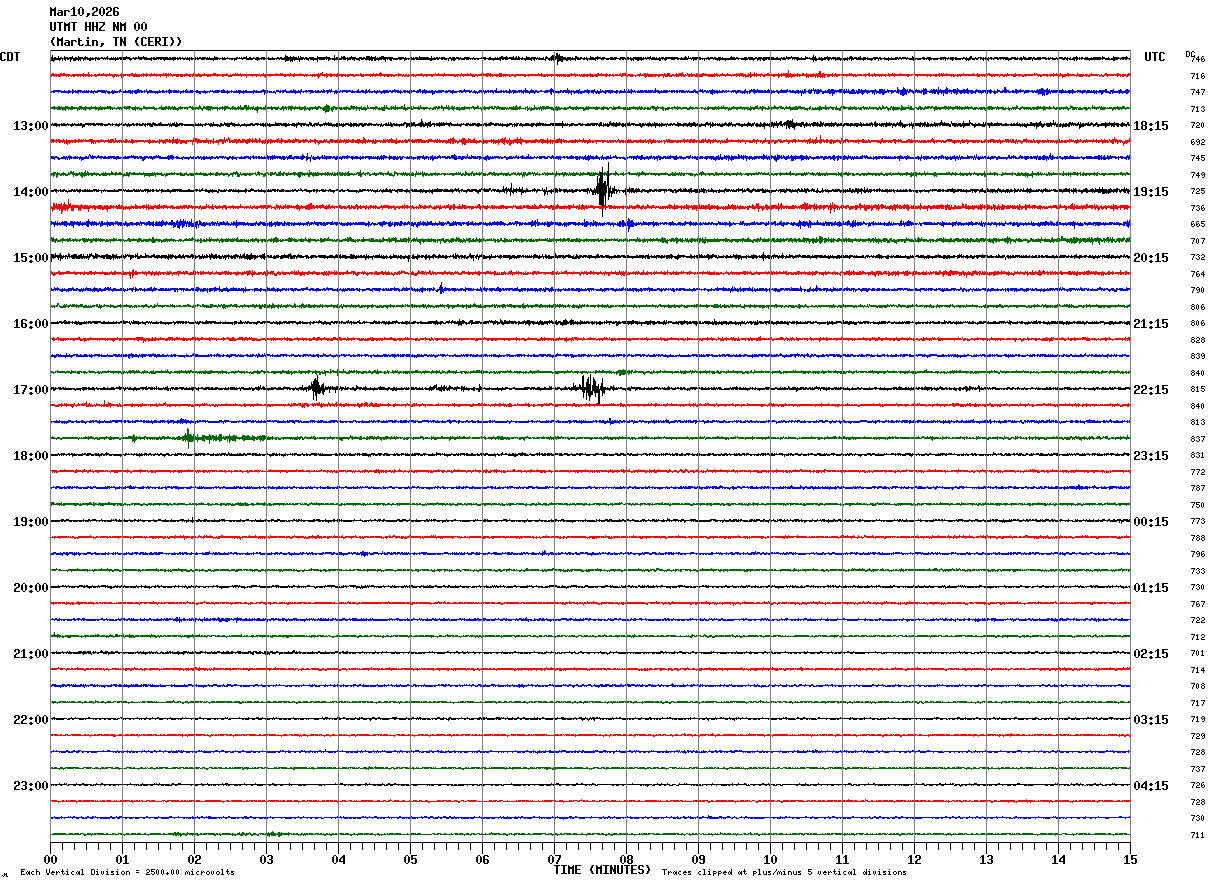Viewport: 1210px width, 886px height.
Task: Click the UTC timezone label
Action: [1155, 57]
